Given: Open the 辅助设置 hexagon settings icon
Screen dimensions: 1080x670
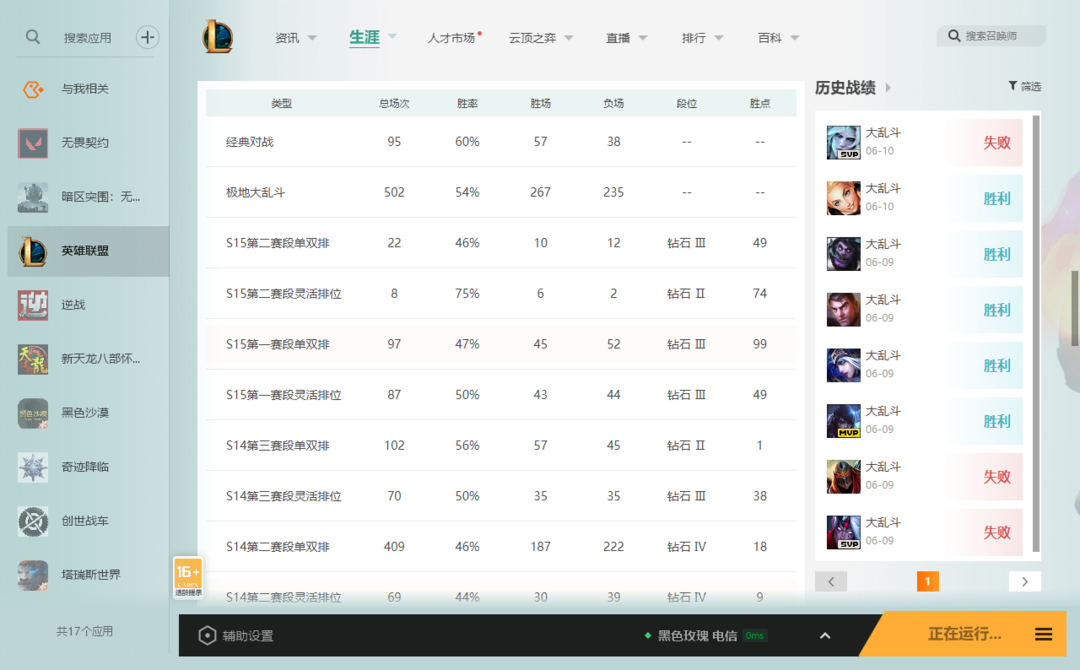Looking at the screenshot, I should point(207,636).
